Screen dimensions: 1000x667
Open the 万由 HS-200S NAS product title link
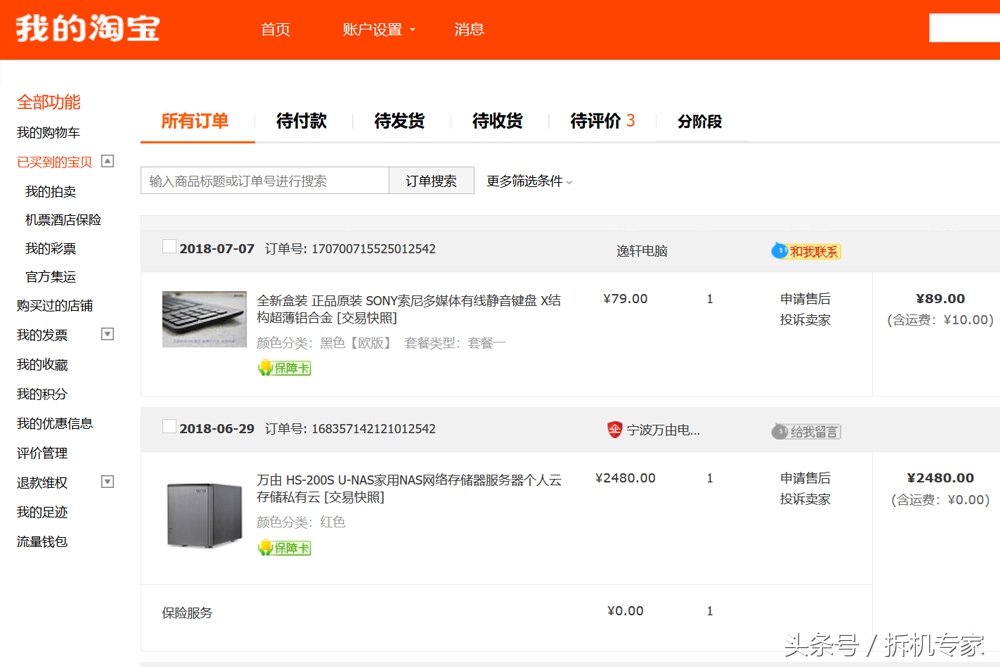(409, 488)
